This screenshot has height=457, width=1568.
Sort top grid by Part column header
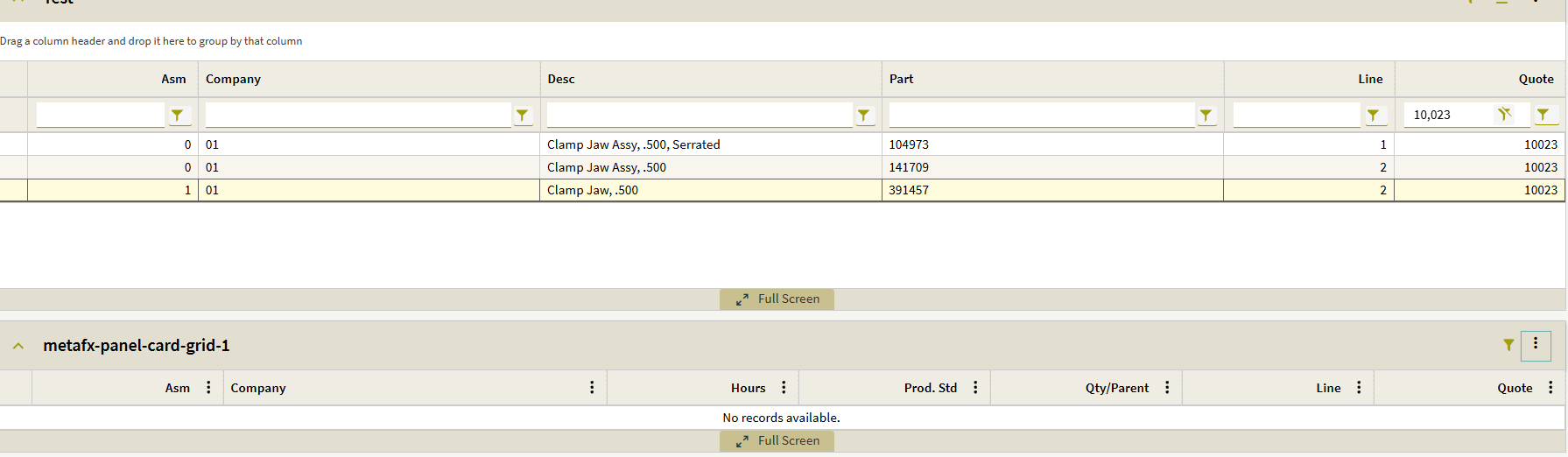click(x=901, y=79)
